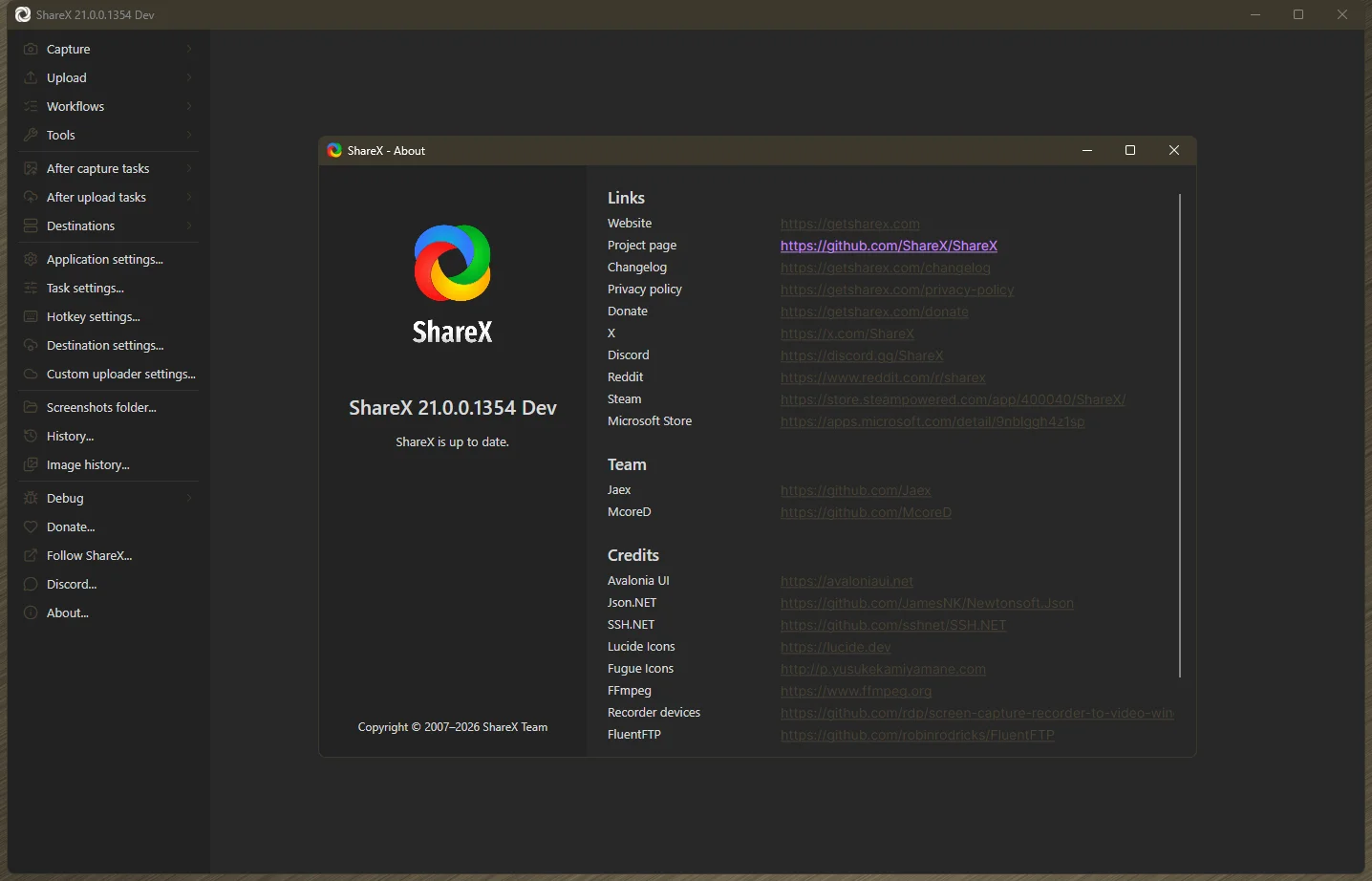This screenshot has height=881, width=1372.
Task: Open the x.com/ShareX link
Action: tap(847, 333)
